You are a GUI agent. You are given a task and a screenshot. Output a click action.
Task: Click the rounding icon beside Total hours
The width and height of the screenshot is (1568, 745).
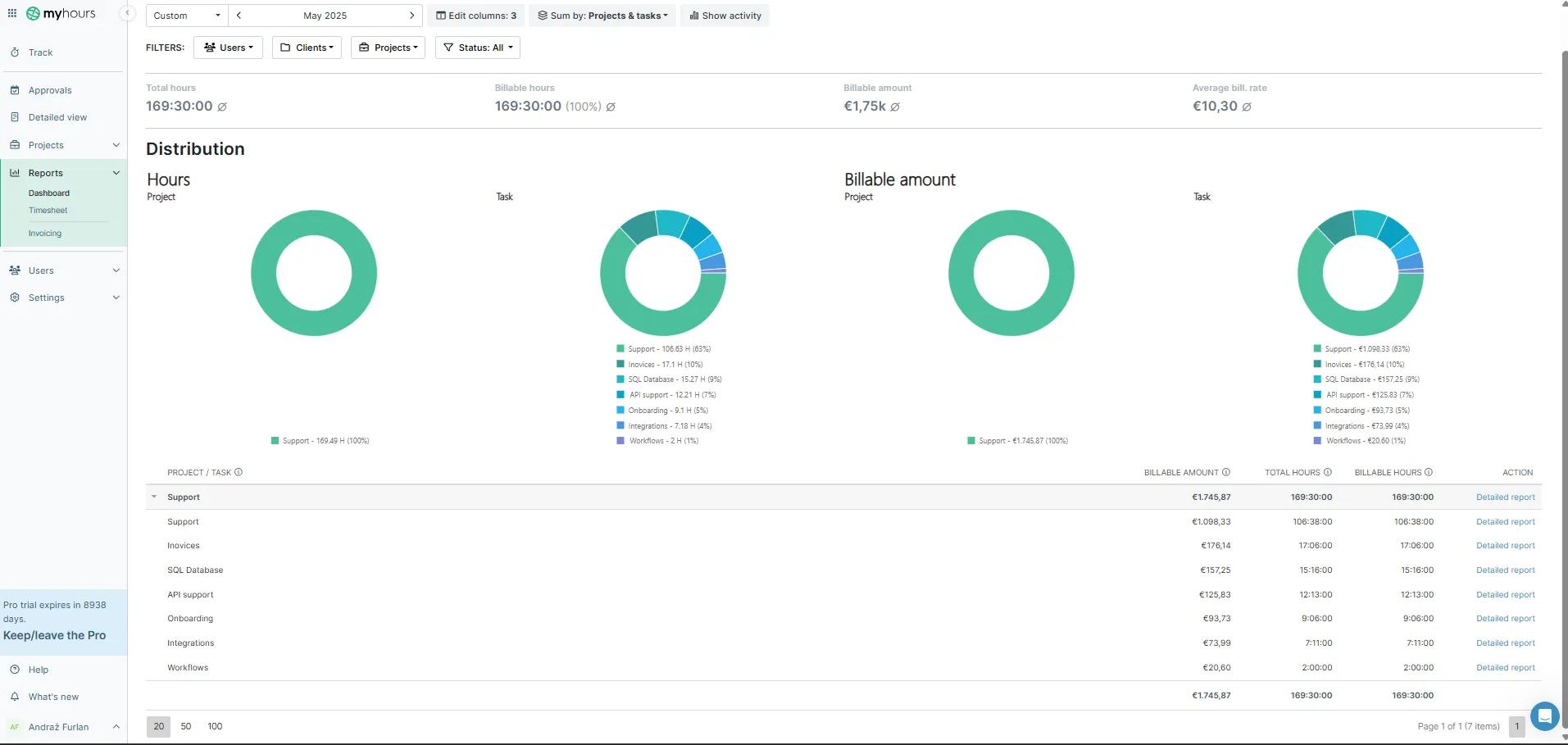click(222, 107)
